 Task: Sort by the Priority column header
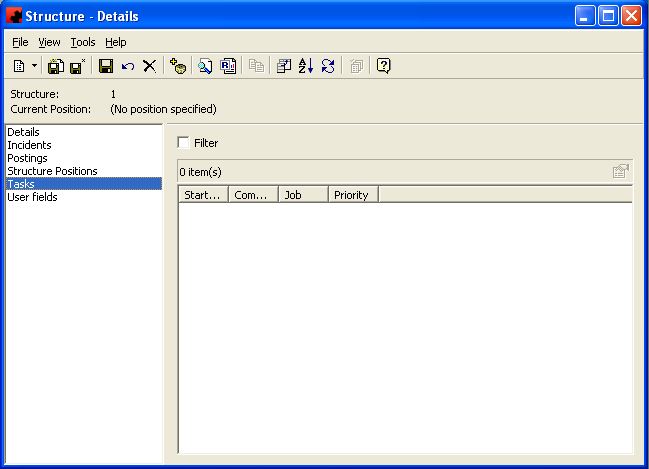click(x=352, y=195)
